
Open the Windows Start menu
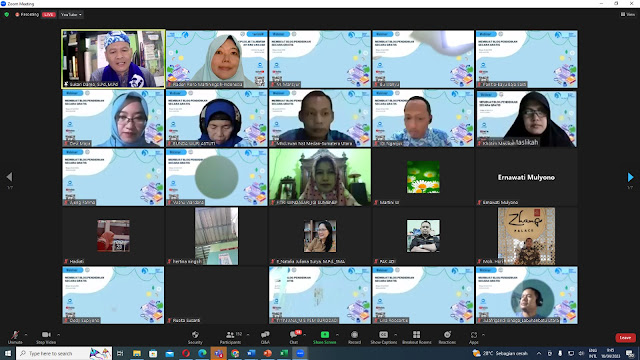(7, 353)
